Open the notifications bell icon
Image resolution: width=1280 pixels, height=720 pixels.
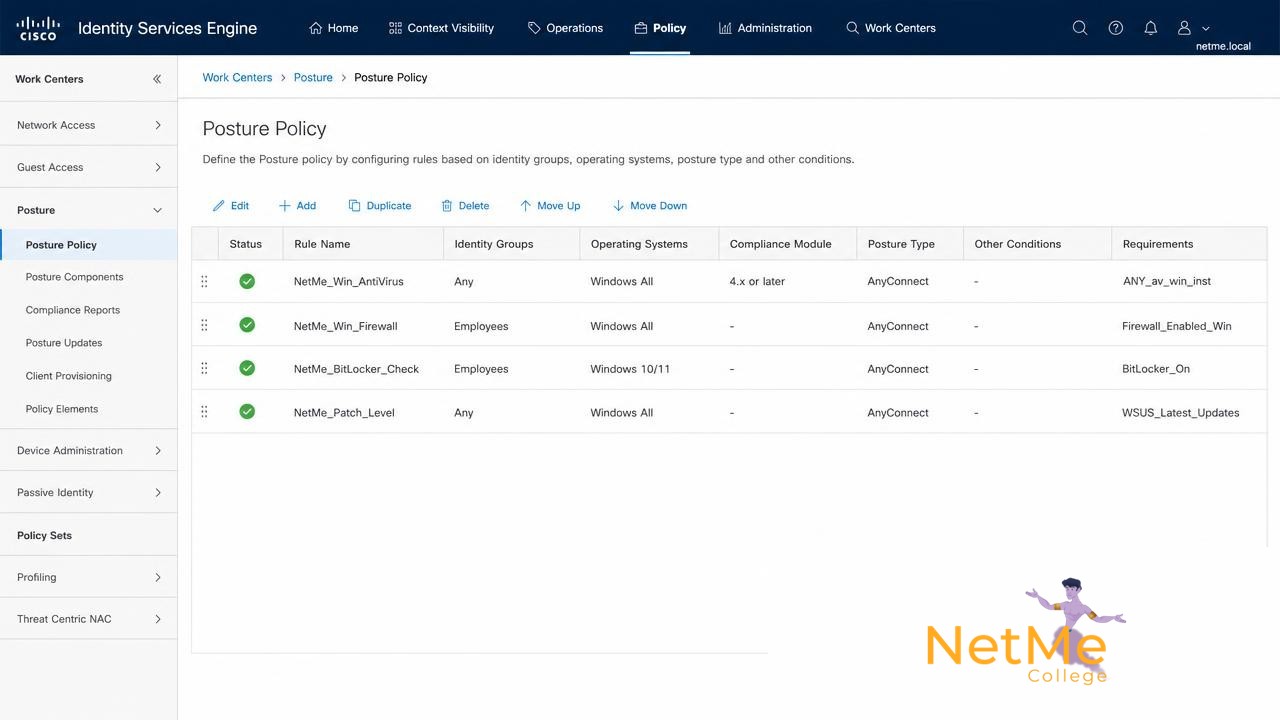tap(1151, 28)
